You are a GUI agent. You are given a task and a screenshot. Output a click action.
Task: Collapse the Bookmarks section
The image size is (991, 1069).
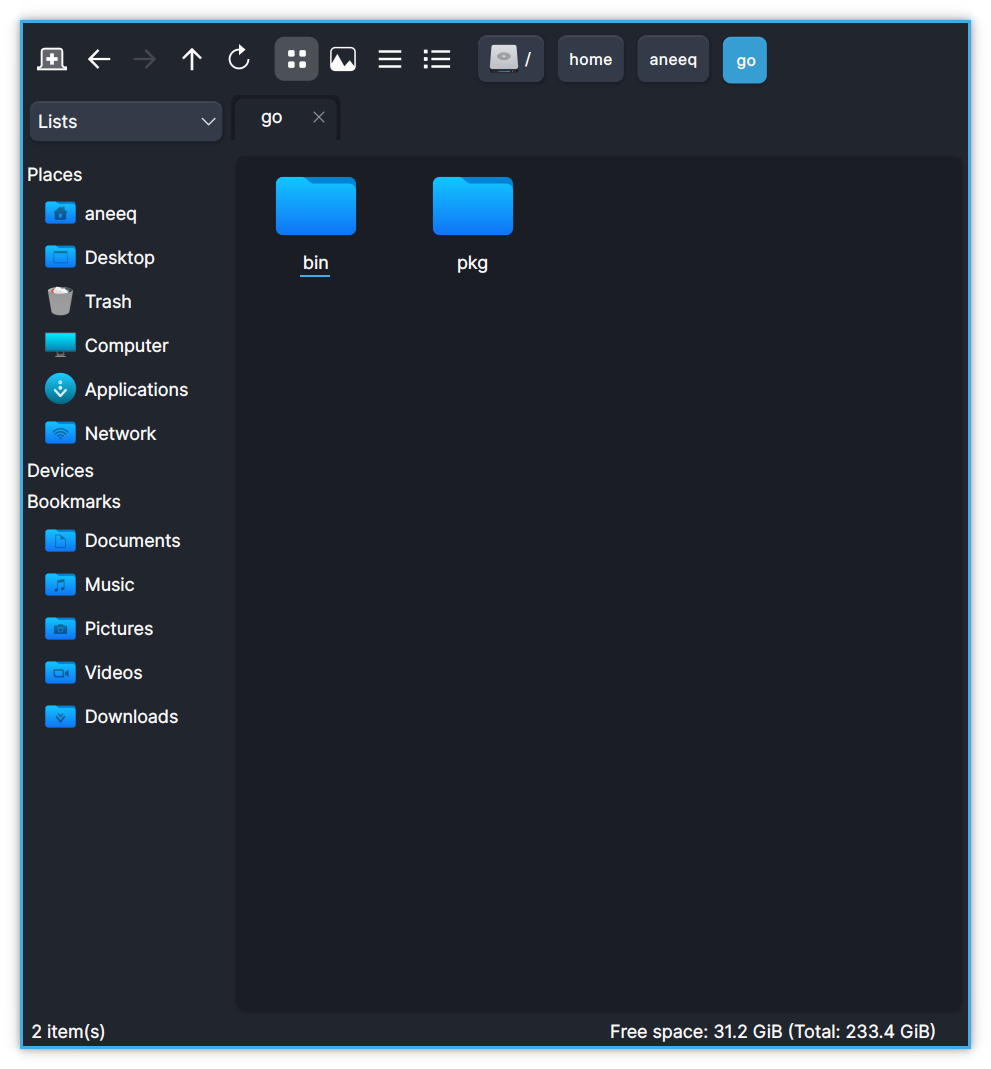(73, 501)
